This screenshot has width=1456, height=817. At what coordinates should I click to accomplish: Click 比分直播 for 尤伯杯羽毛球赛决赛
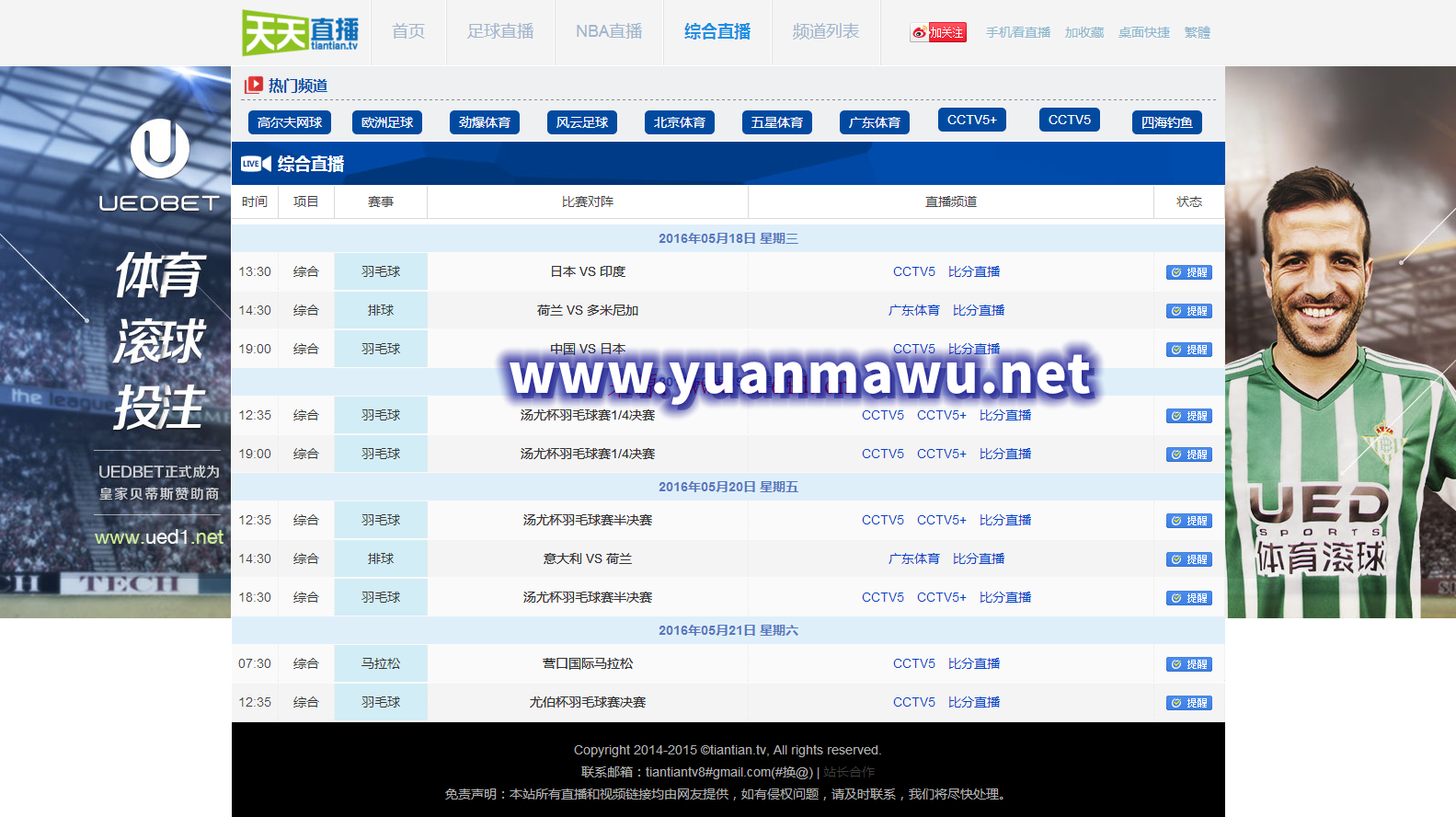[974, 703]
